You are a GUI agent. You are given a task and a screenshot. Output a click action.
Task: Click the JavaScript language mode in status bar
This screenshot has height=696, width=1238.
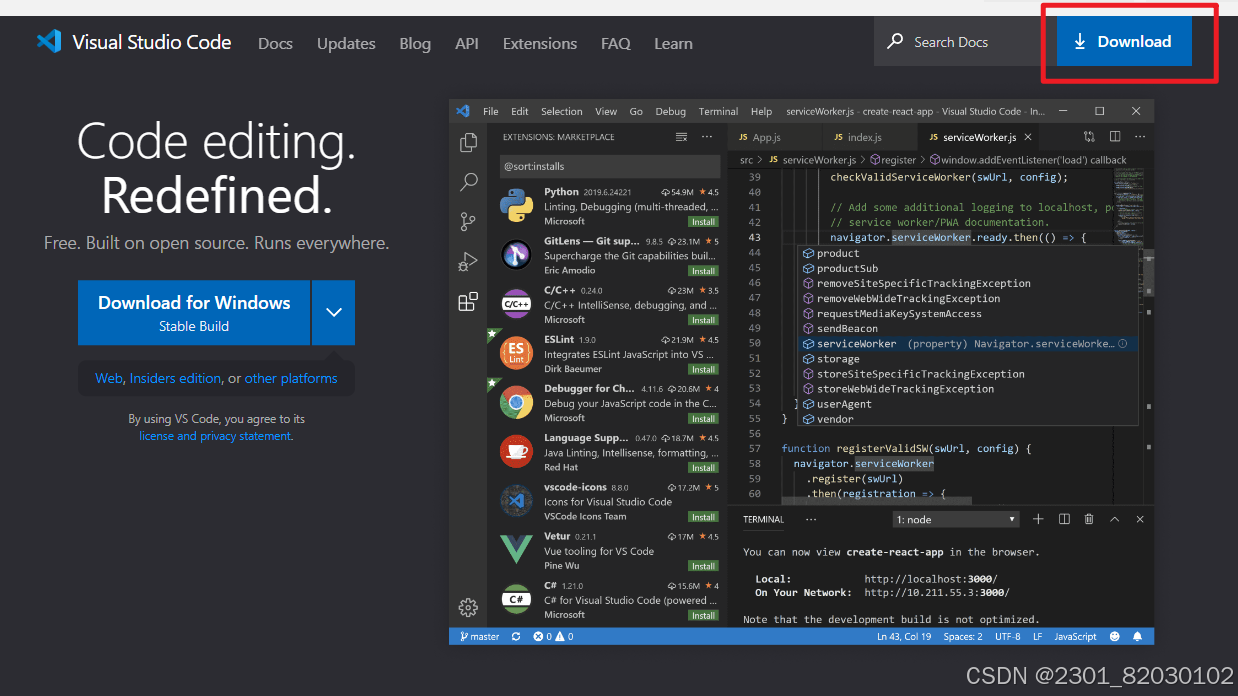1075,636
